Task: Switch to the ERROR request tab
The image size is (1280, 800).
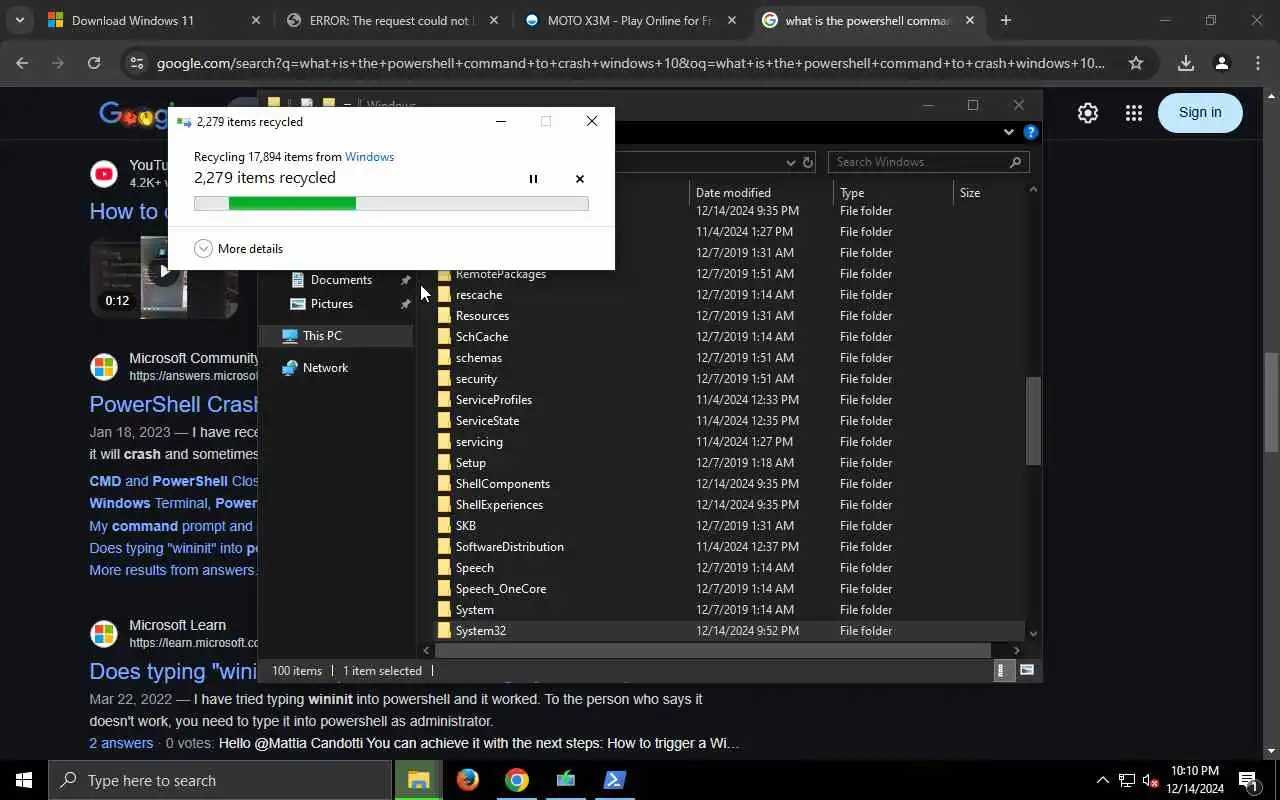Action: click(x=390, y=20)
